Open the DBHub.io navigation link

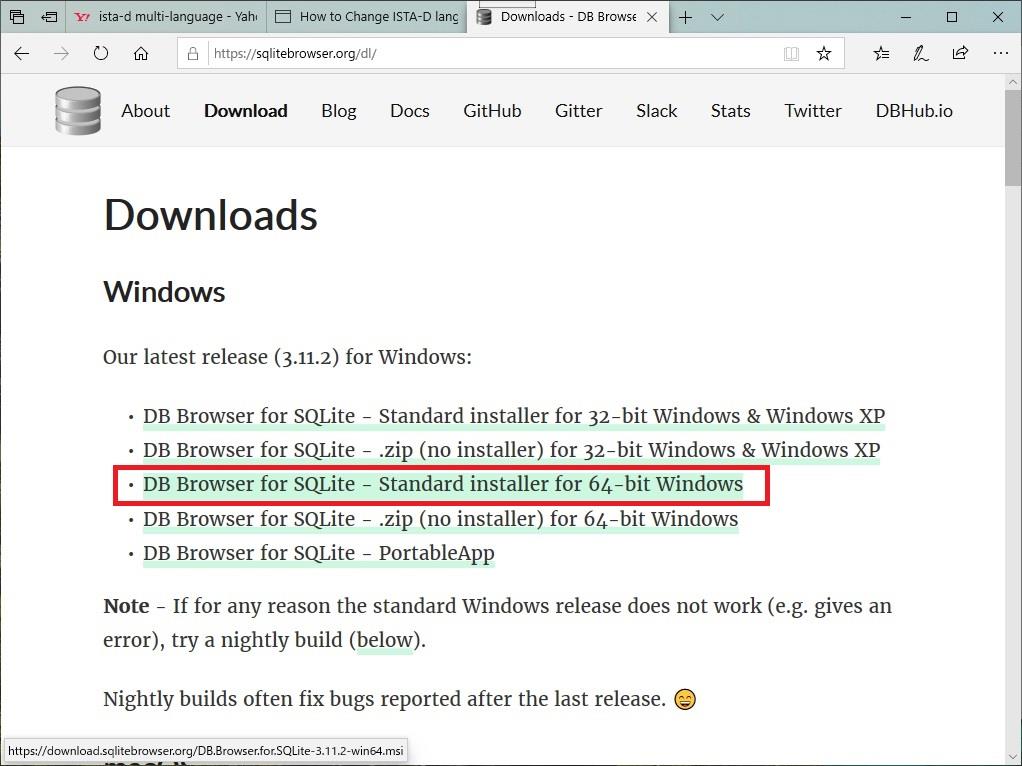914,111
